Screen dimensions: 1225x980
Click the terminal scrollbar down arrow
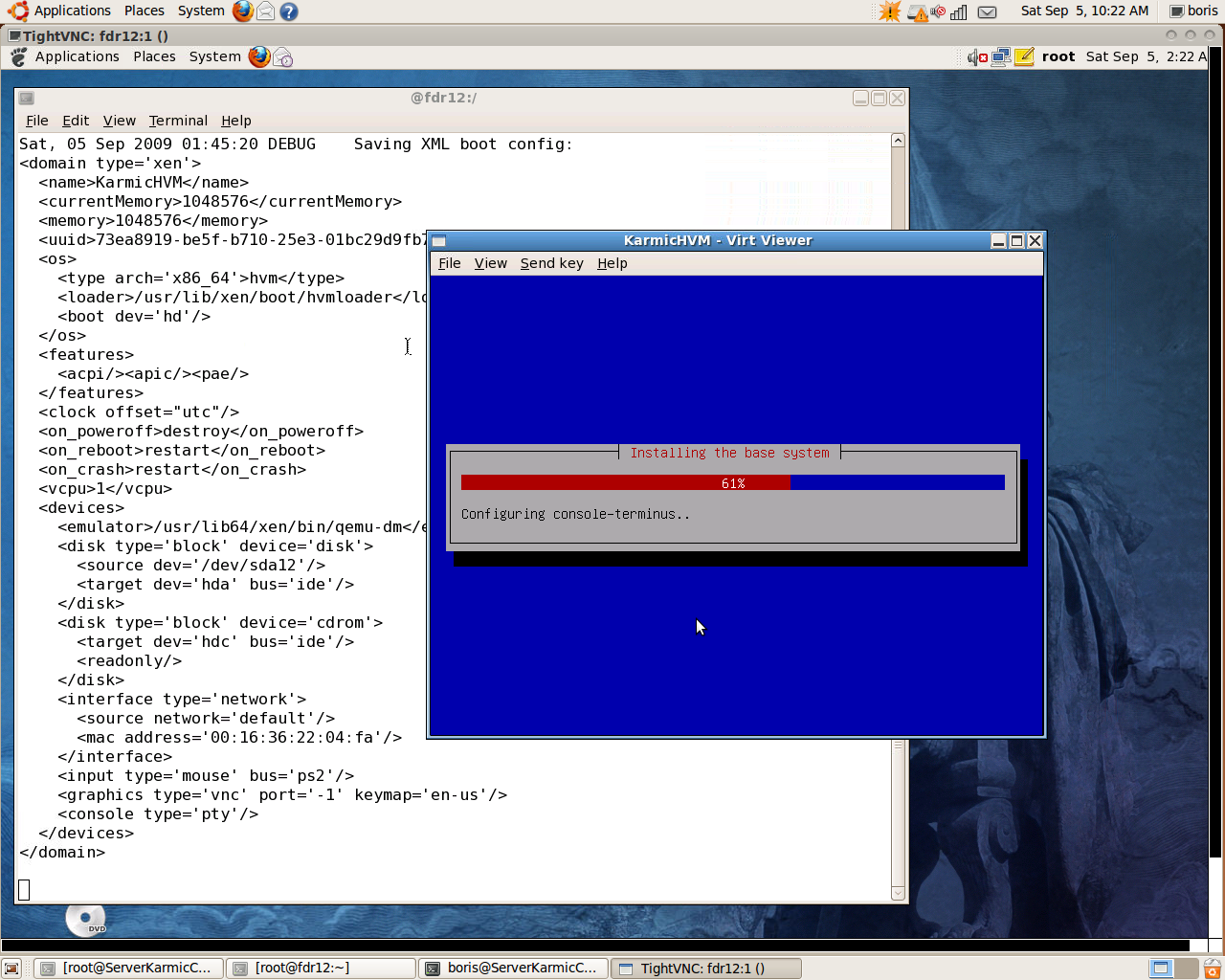[x=898, y=893]
